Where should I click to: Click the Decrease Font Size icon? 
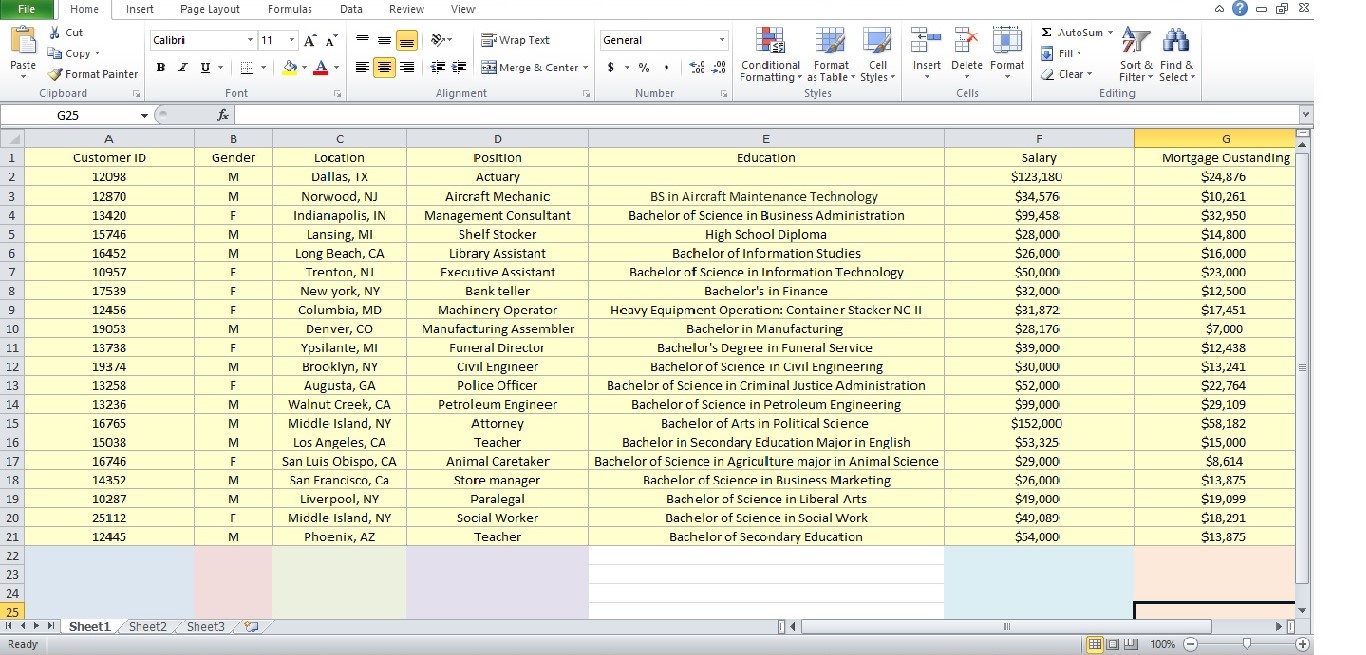(x=331, y=40)
